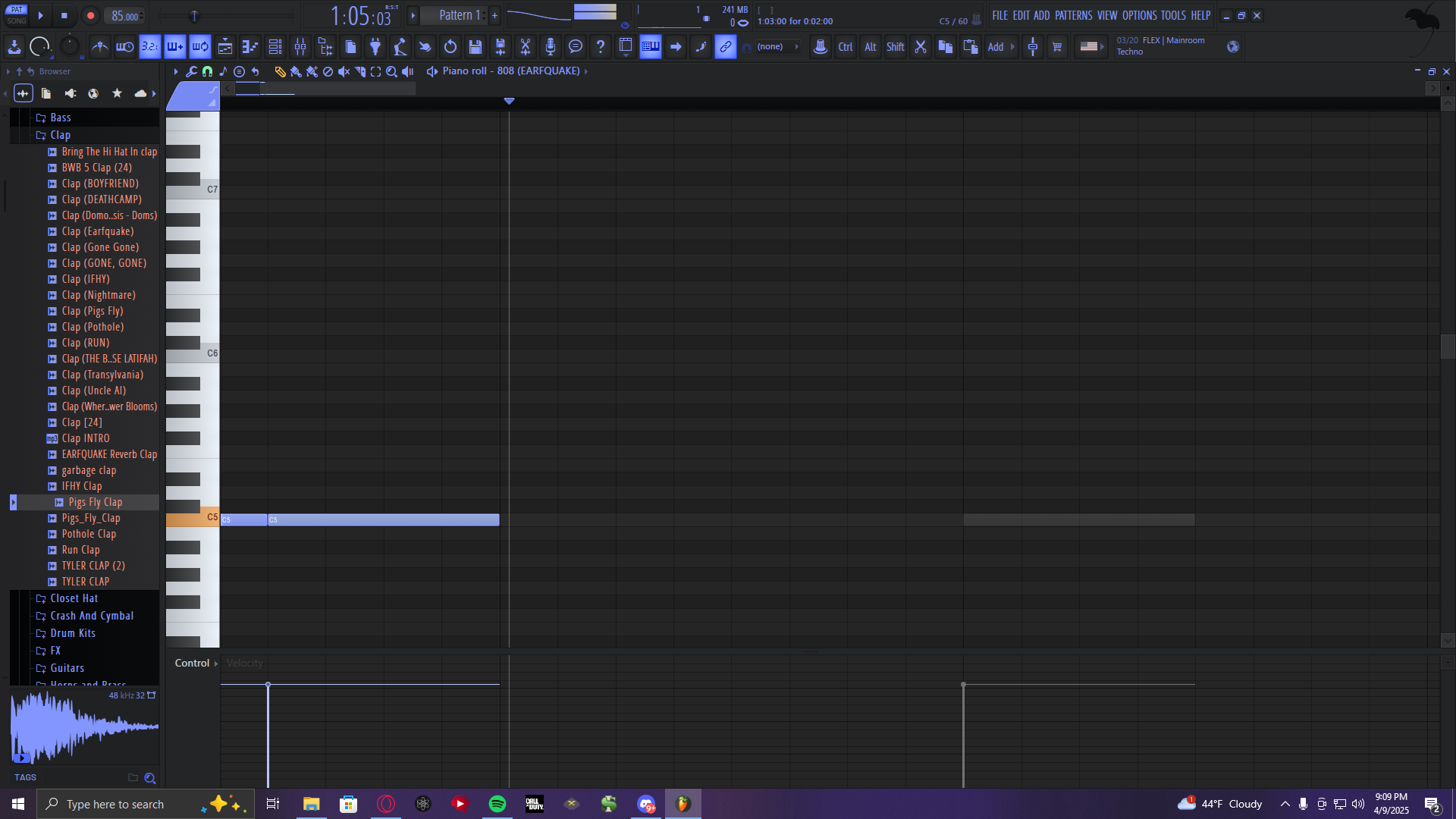The width and height of the screenshot is (1456, 819).
Task: Click the metronome icon
Action: pos(99,47)
